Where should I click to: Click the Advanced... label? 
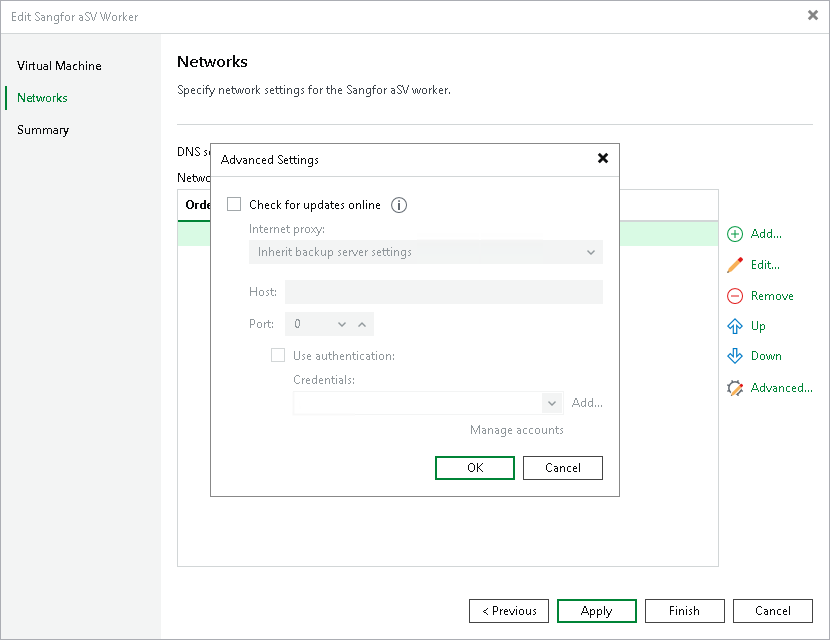coord(781,388)
